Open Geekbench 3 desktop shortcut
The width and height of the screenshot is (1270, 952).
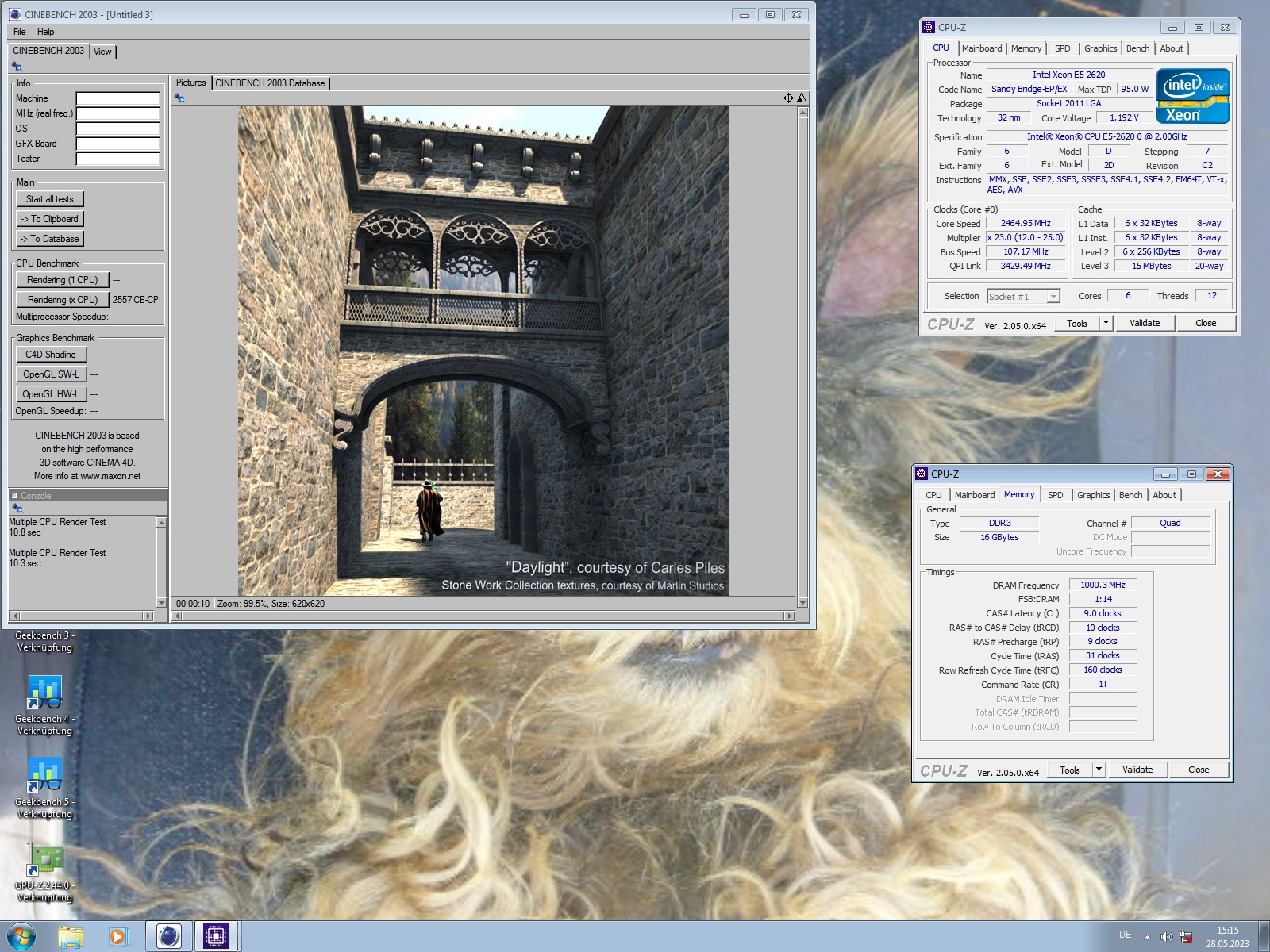pos(45,641)
